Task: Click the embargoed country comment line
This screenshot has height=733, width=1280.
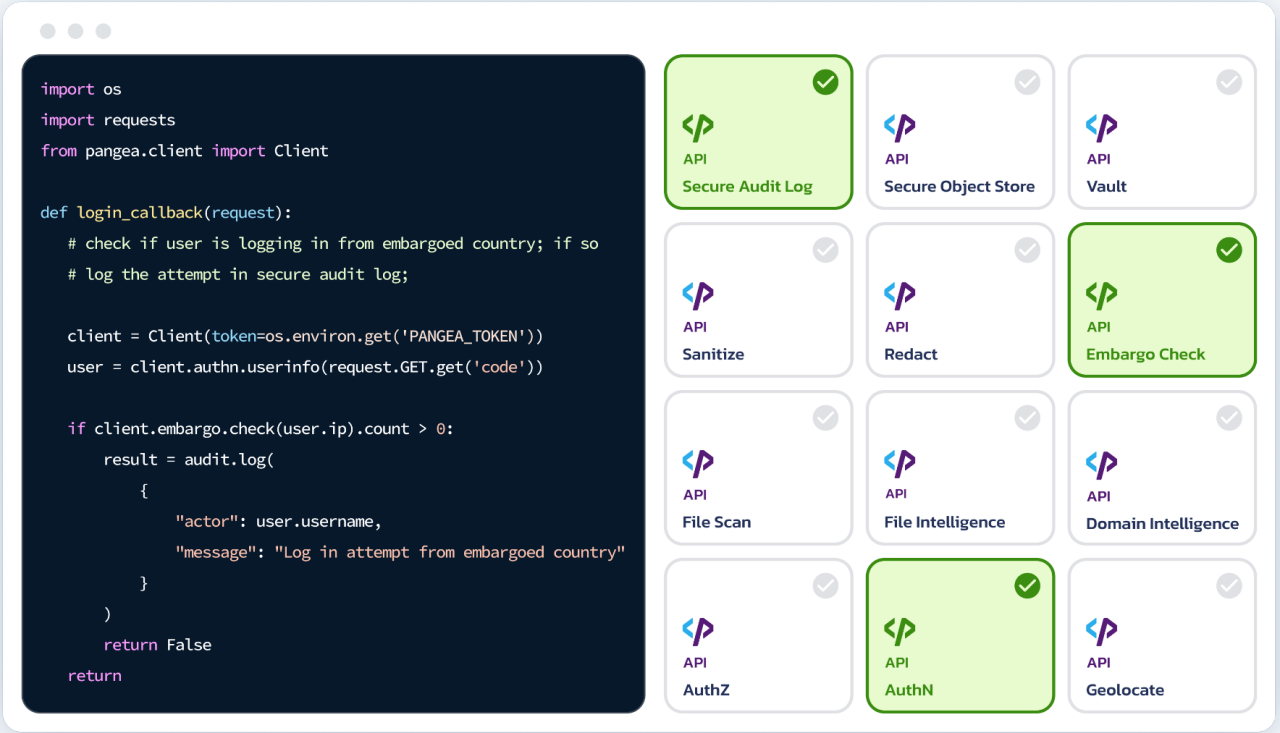Action: (x=333, y=243)
